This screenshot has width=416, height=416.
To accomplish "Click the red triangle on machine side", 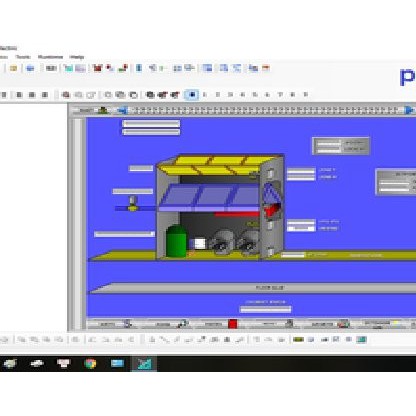I will 271,211.
